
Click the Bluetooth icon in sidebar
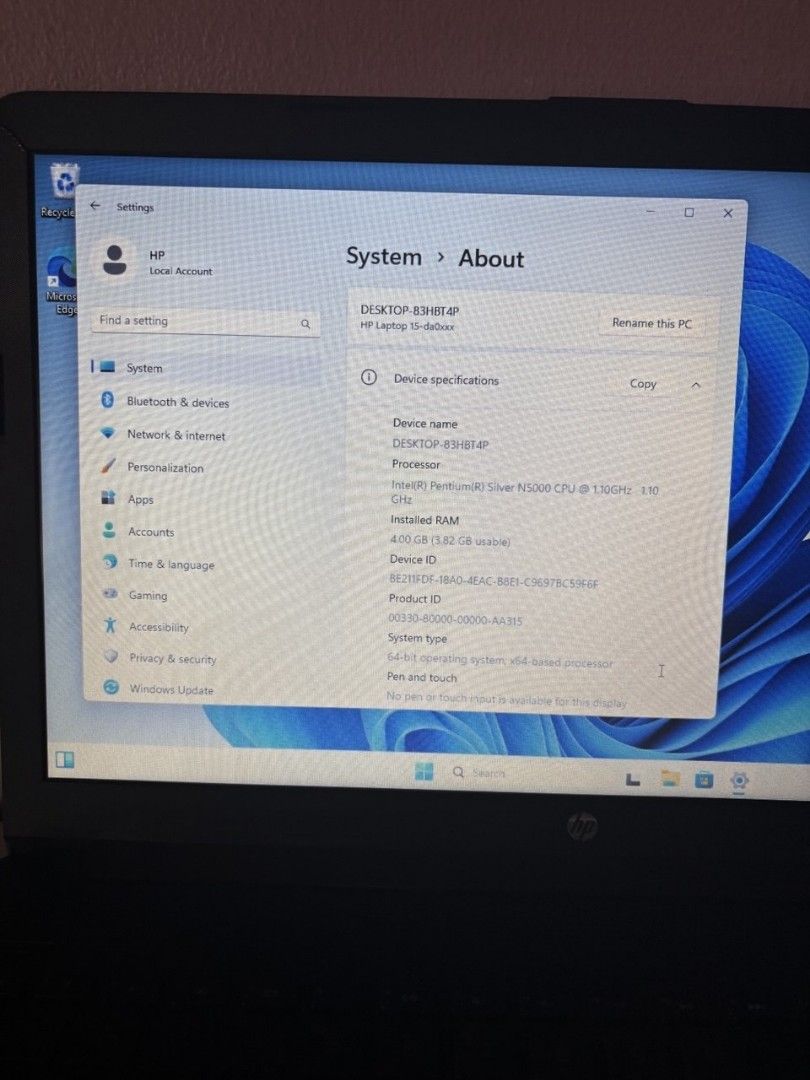107,399
